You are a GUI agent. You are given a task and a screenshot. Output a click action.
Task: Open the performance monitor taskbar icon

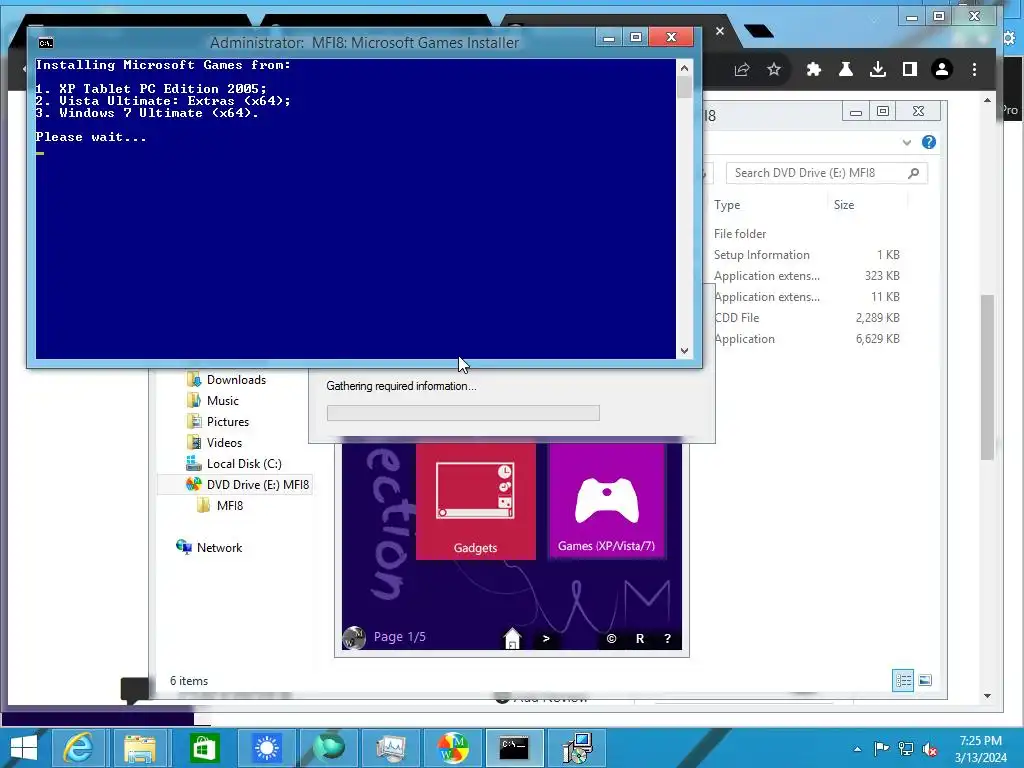(x=391, y=748)
